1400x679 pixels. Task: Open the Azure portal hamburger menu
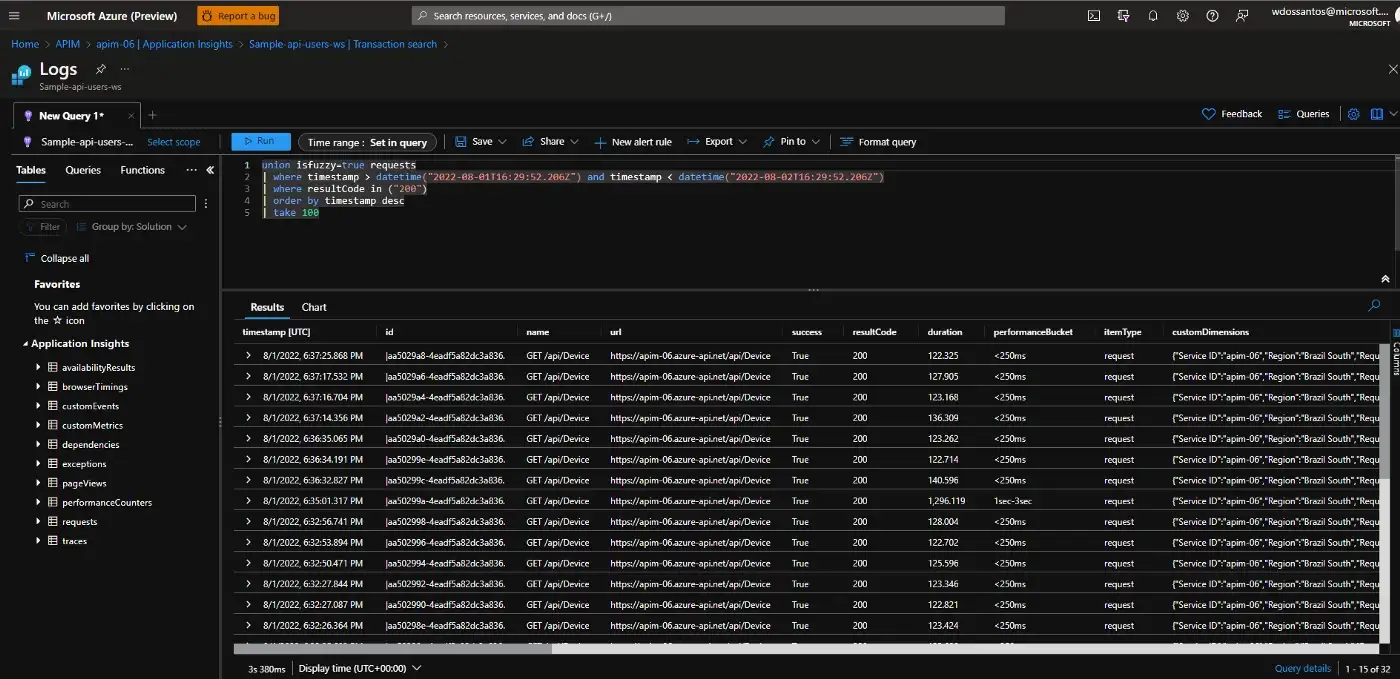pyautogui.click(x=14, y=16)
